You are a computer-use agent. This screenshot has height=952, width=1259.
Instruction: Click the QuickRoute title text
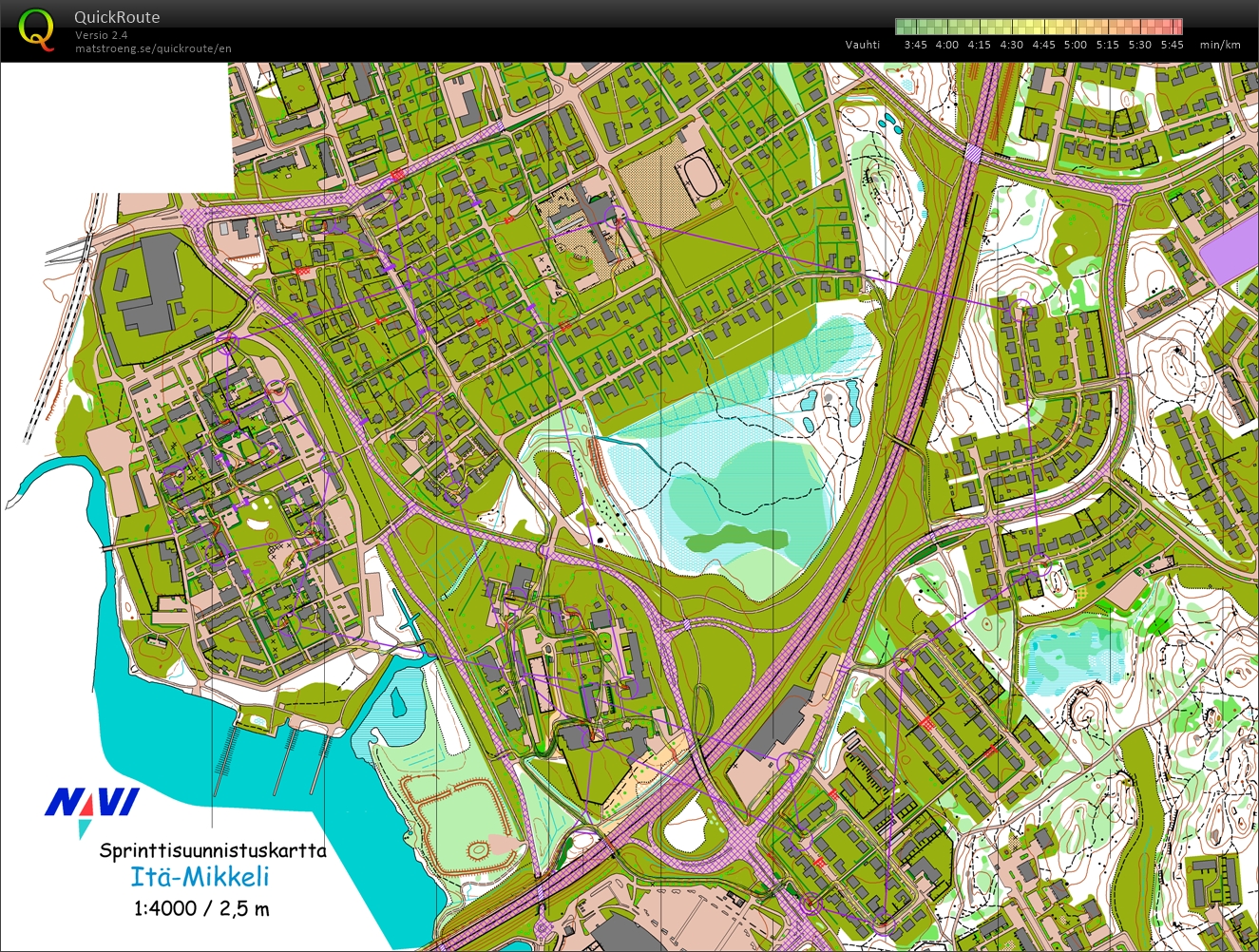(x=117, y=17)
